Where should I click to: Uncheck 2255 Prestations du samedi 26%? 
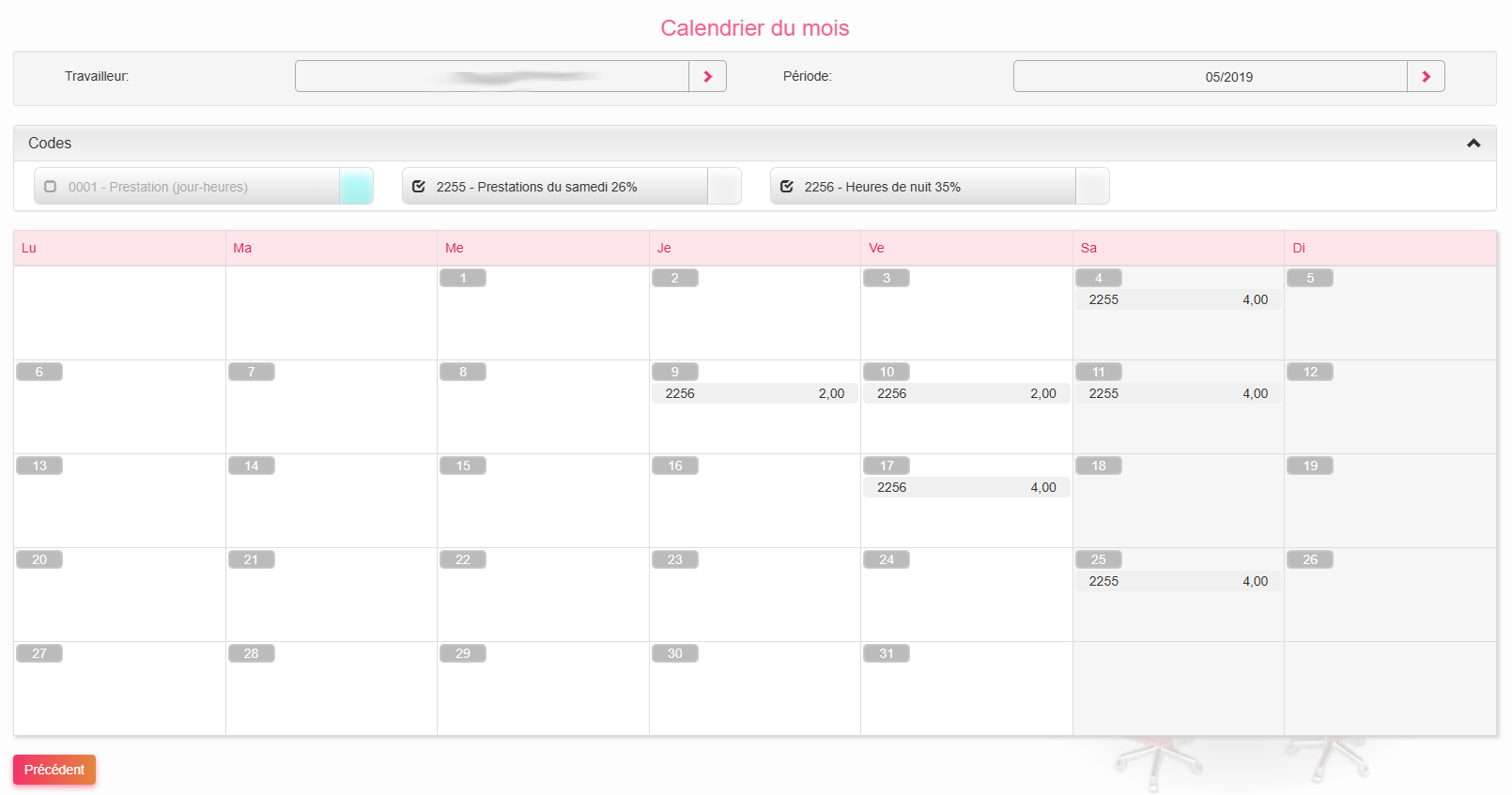click(419, 187)
